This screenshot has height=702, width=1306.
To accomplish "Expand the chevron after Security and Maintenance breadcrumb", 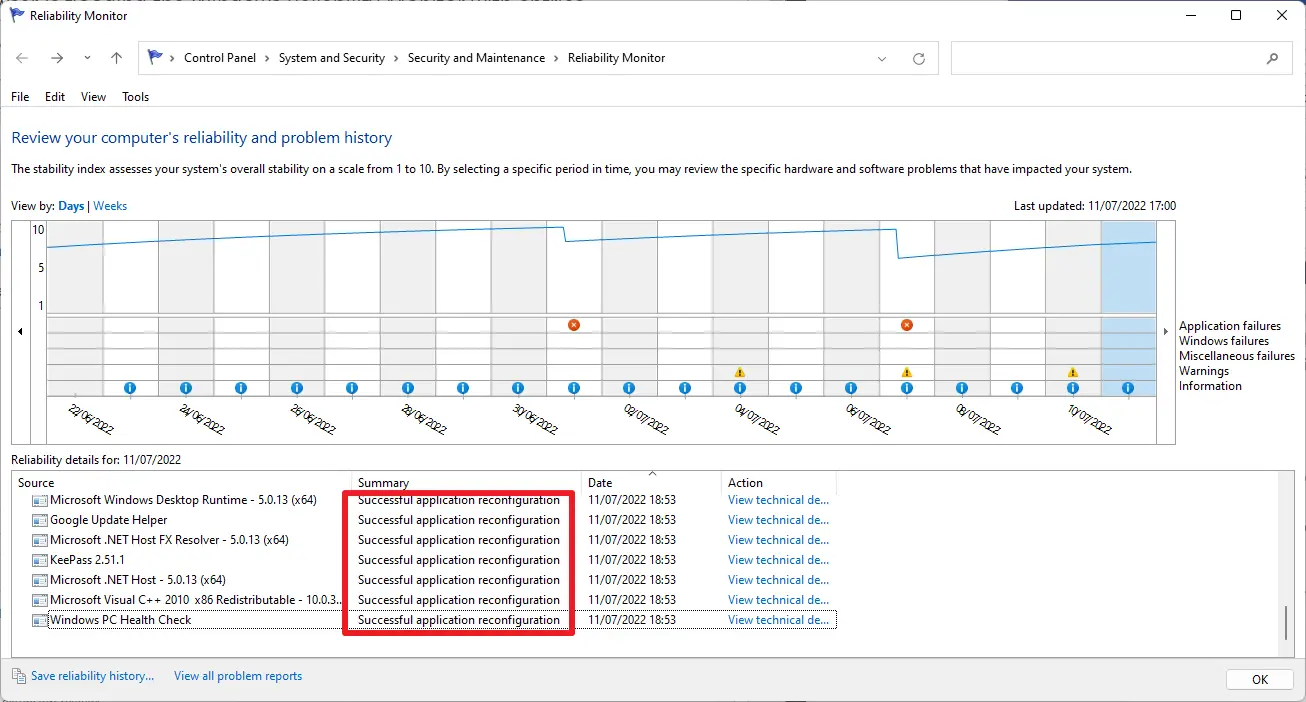I will 557,58.
